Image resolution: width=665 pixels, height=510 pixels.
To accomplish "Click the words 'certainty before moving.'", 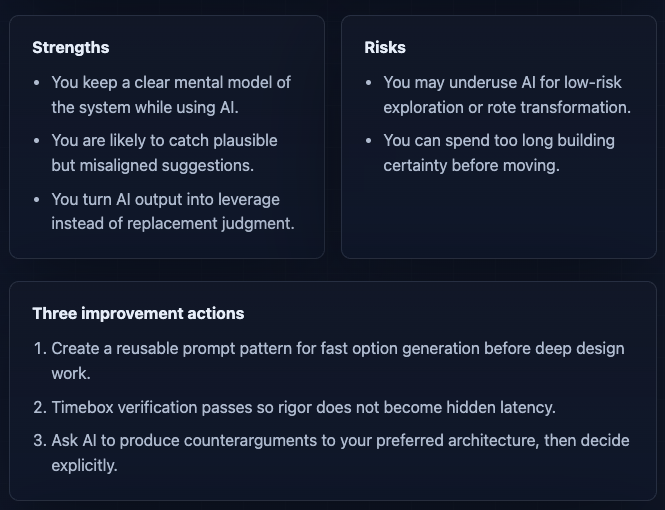I will tap(472, 165).
